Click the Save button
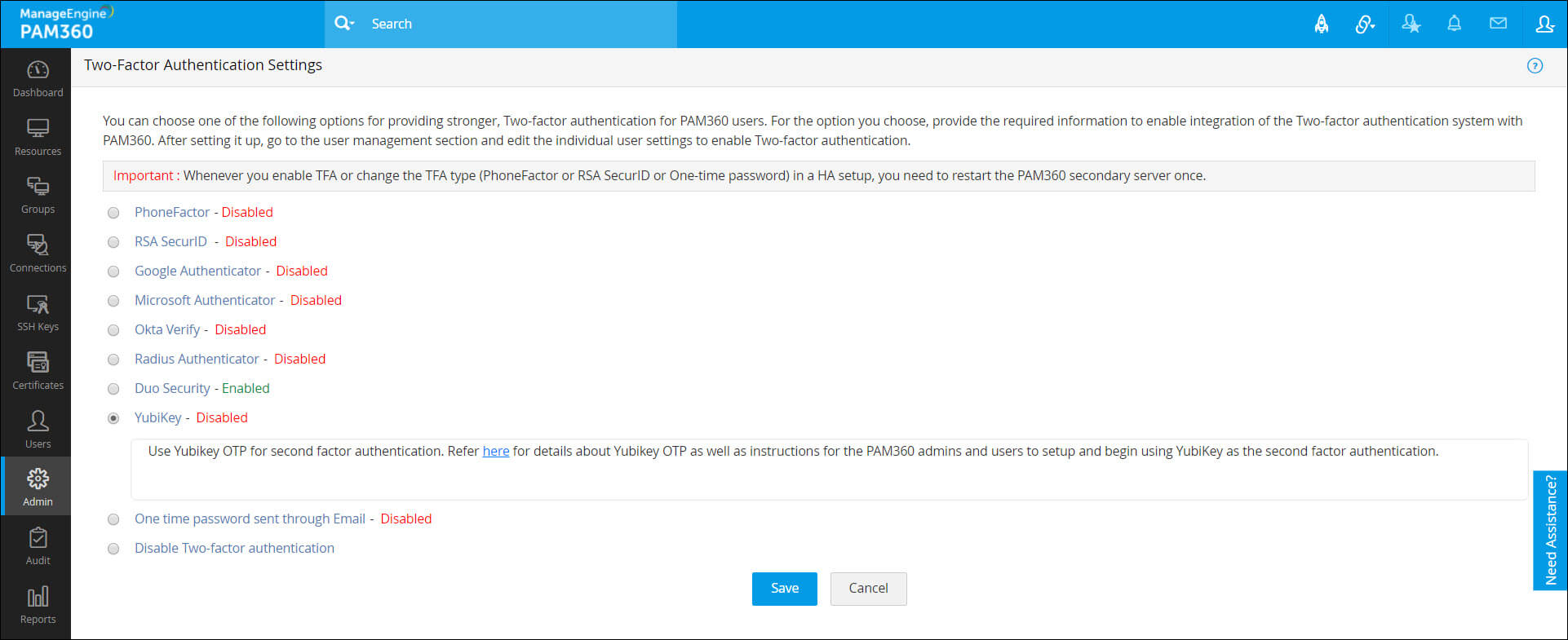The height and width of the screenshot is (640, 1568). click(x=784, y=589)
